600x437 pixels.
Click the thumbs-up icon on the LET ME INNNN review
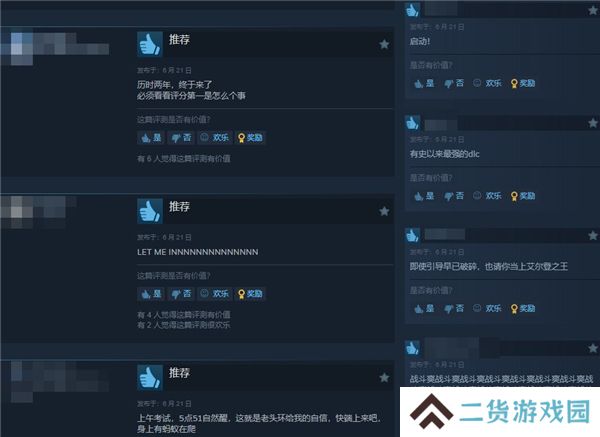point(150,211)
